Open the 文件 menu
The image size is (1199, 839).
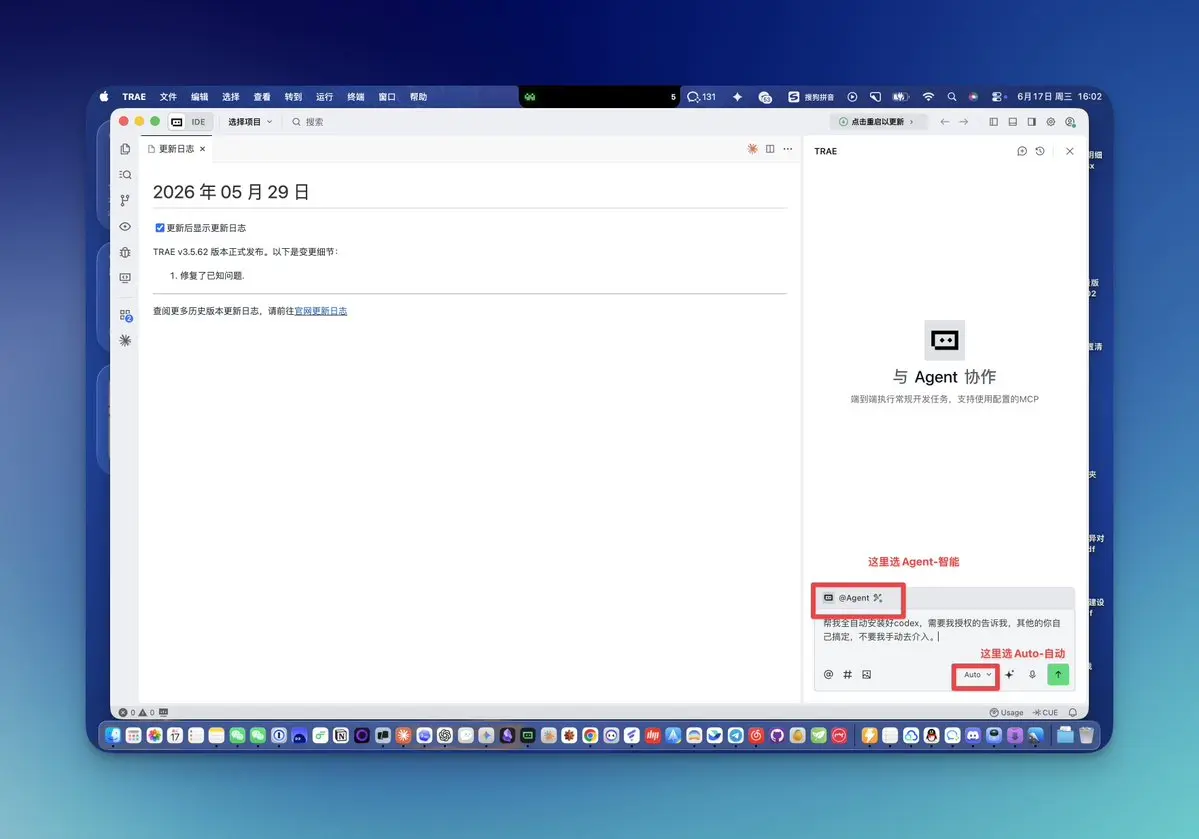[168, 97]
